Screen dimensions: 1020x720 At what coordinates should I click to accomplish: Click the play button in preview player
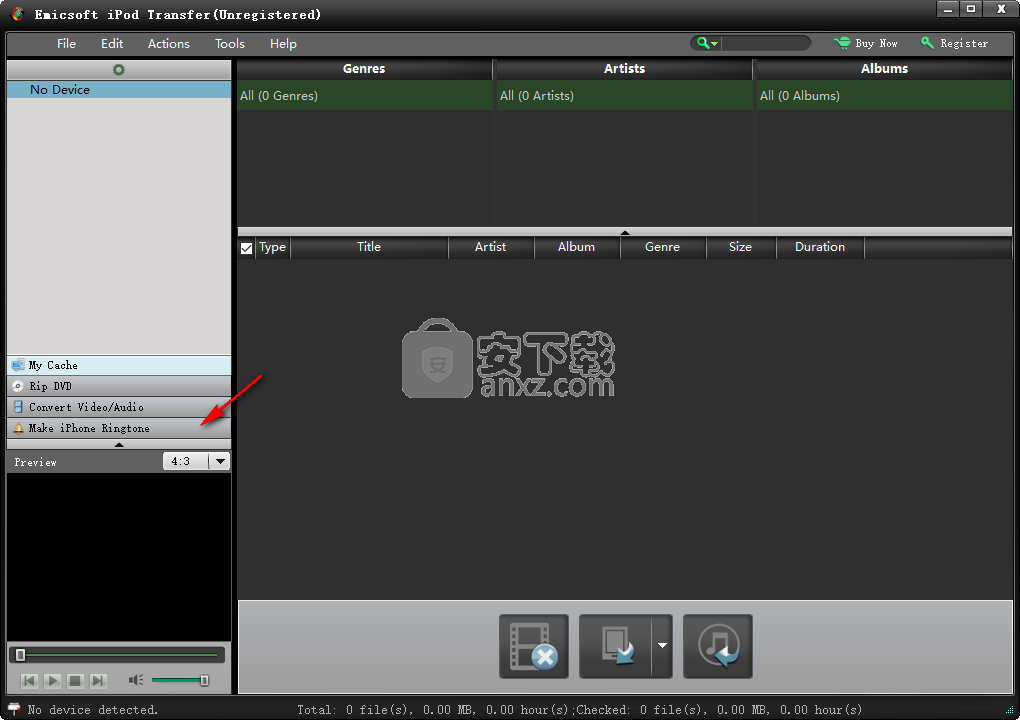coord(52,681)
